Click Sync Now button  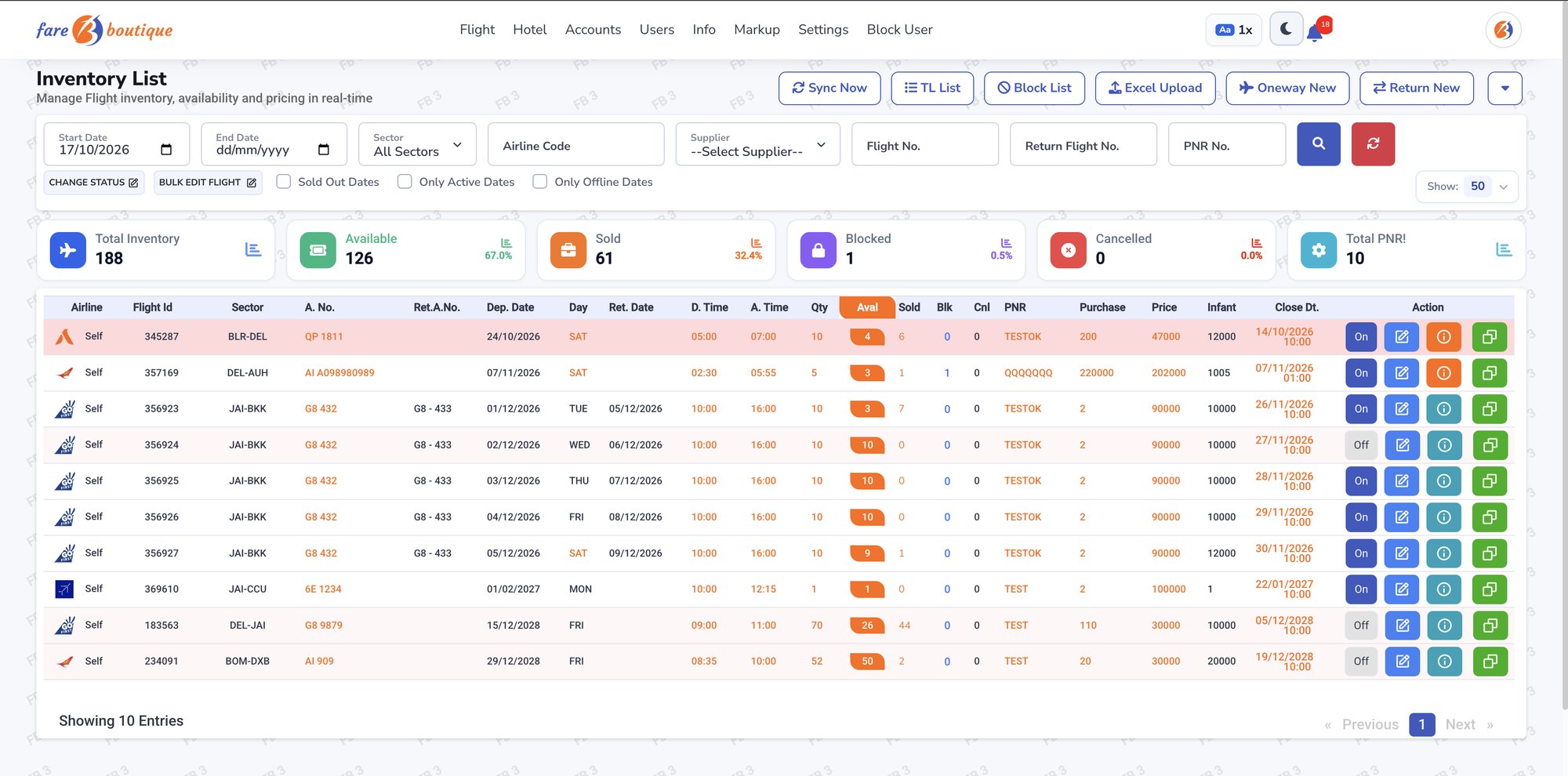(x=829, y=89)
